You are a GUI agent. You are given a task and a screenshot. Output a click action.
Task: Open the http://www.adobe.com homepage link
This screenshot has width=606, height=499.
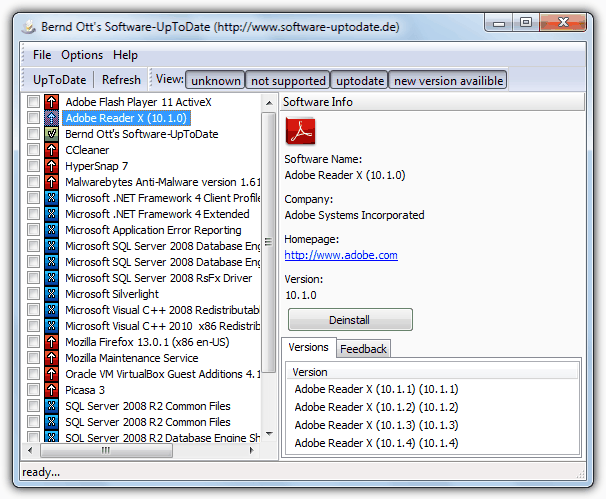pyautogui.click(x=341, y=255)
